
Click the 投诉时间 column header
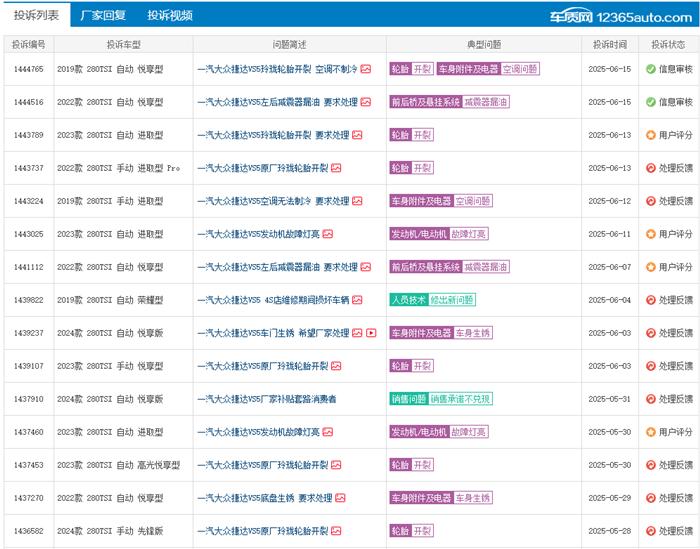[x=610, y=45]
